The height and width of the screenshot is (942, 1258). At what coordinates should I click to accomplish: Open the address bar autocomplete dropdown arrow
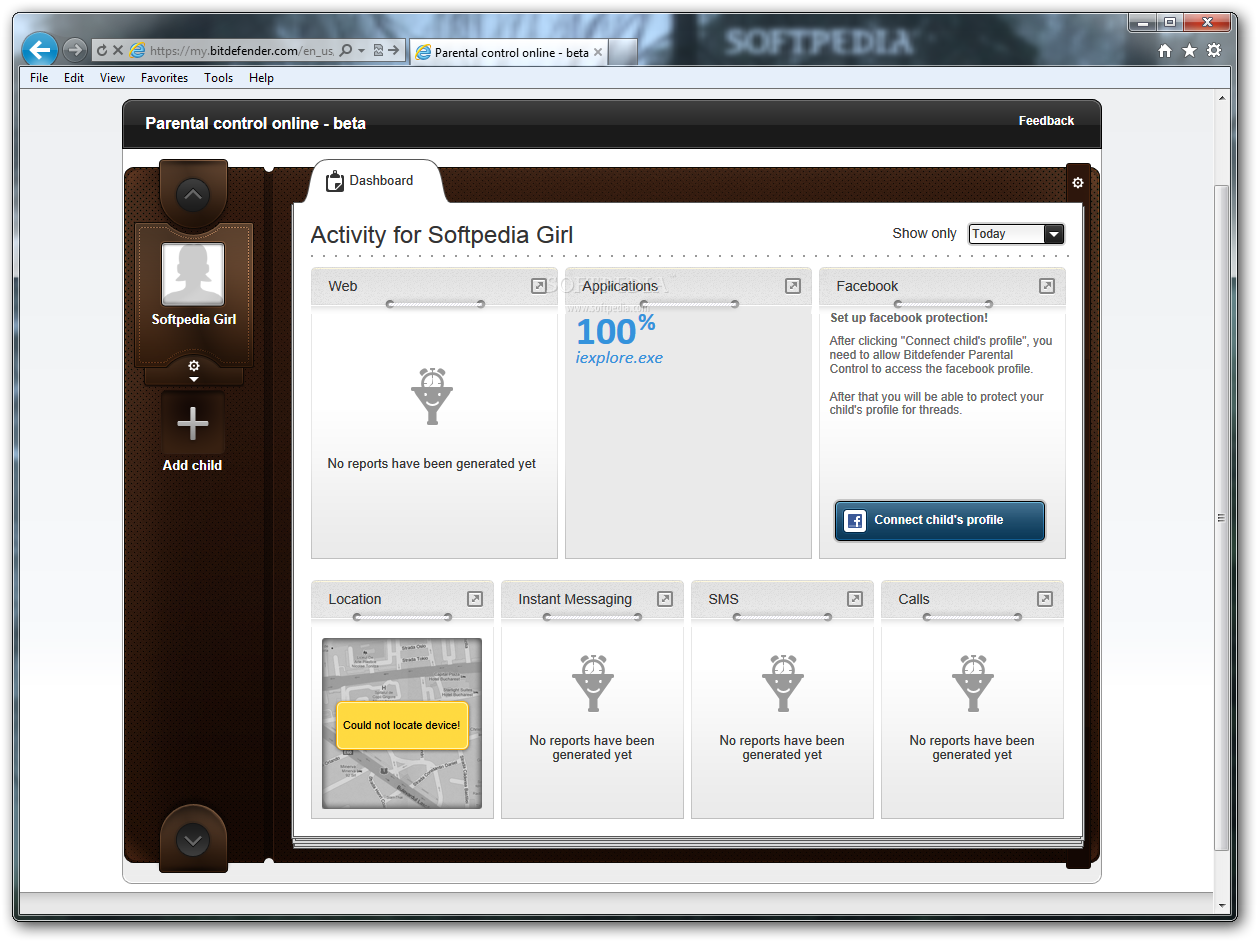point(361,50)
